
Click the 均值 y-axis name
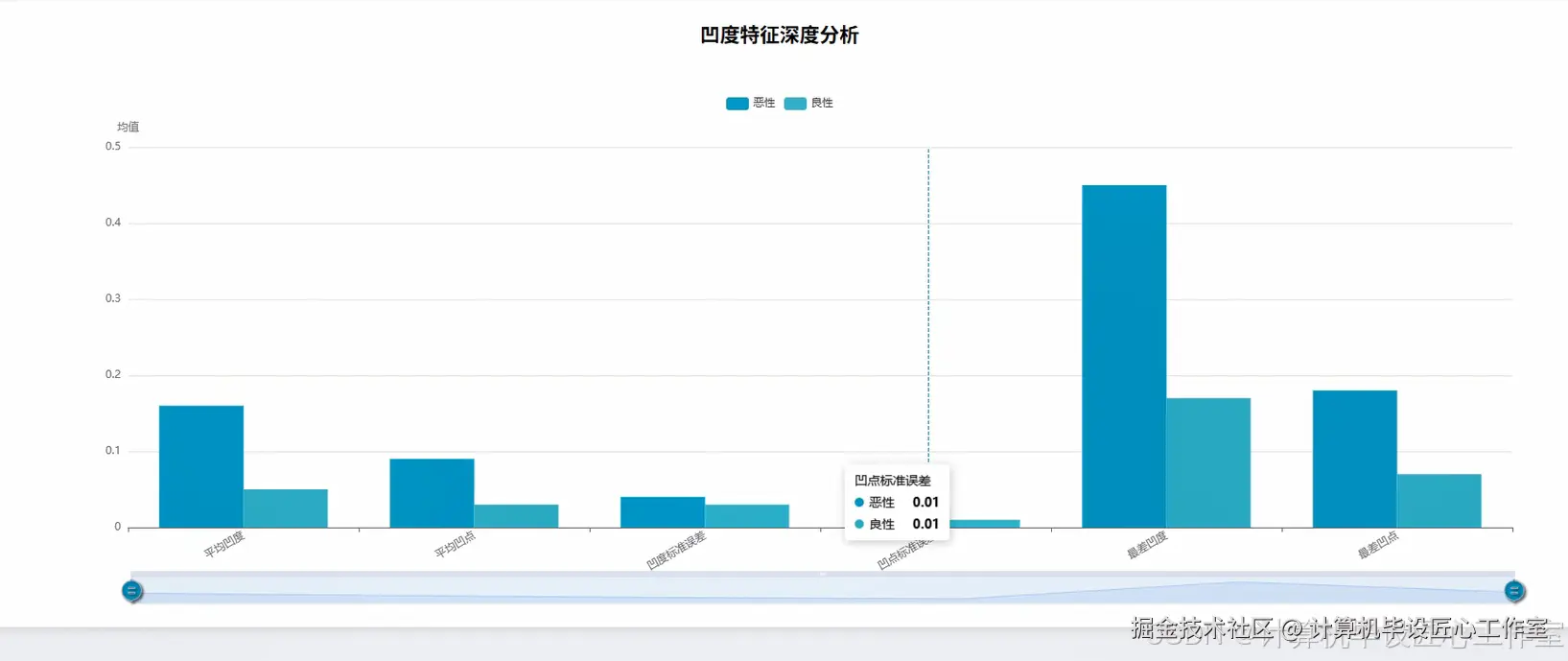coord(128,127)
